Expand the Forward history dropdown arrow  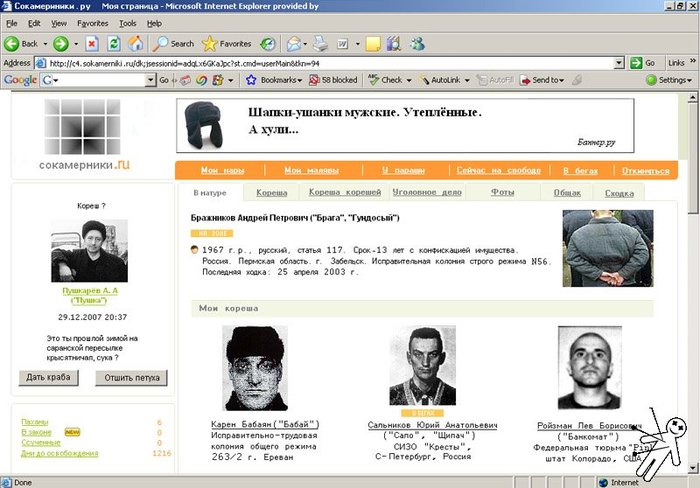coord(76,44)
